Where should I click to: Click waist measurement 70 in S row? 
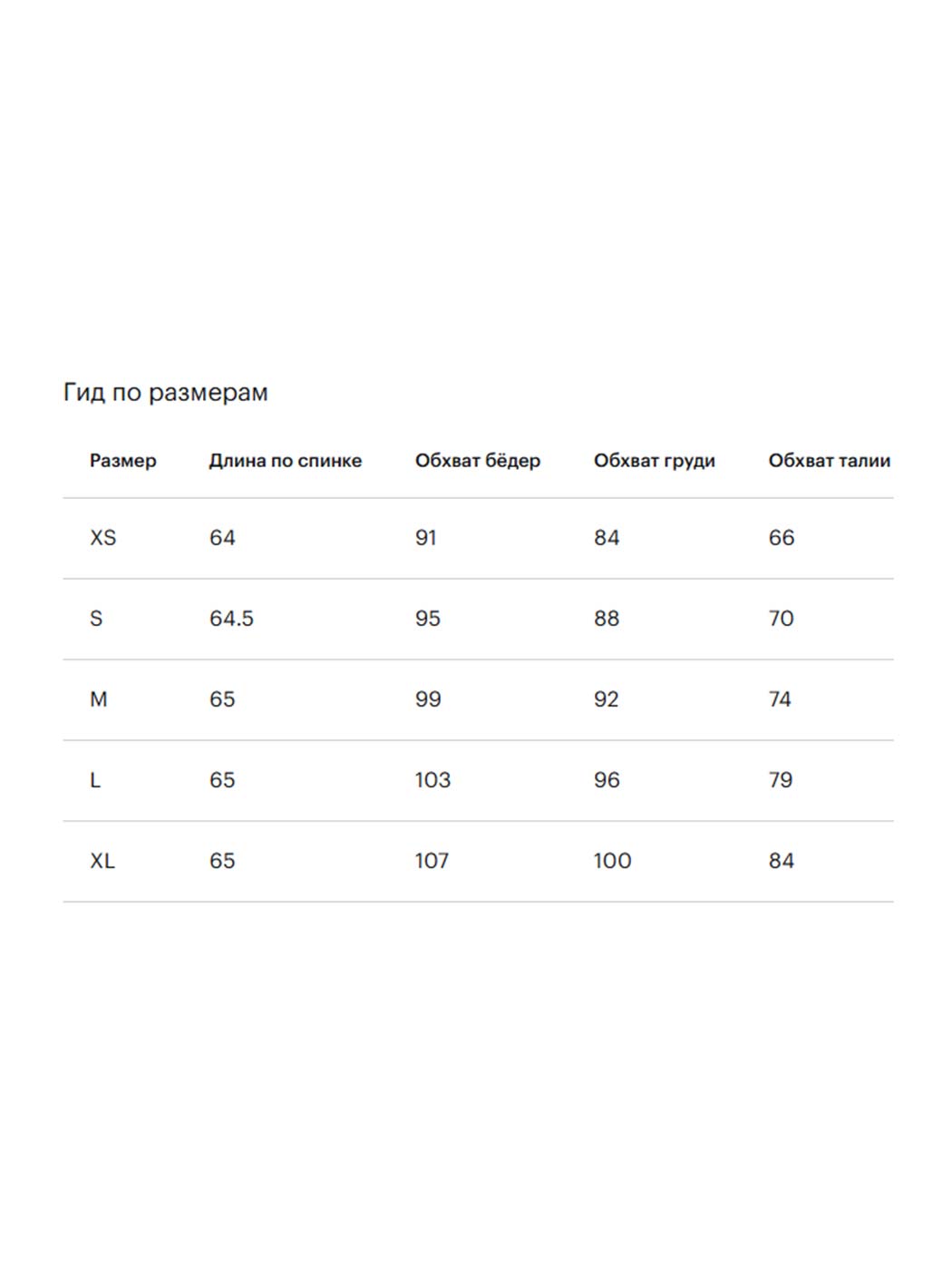(x=781, y=619)
